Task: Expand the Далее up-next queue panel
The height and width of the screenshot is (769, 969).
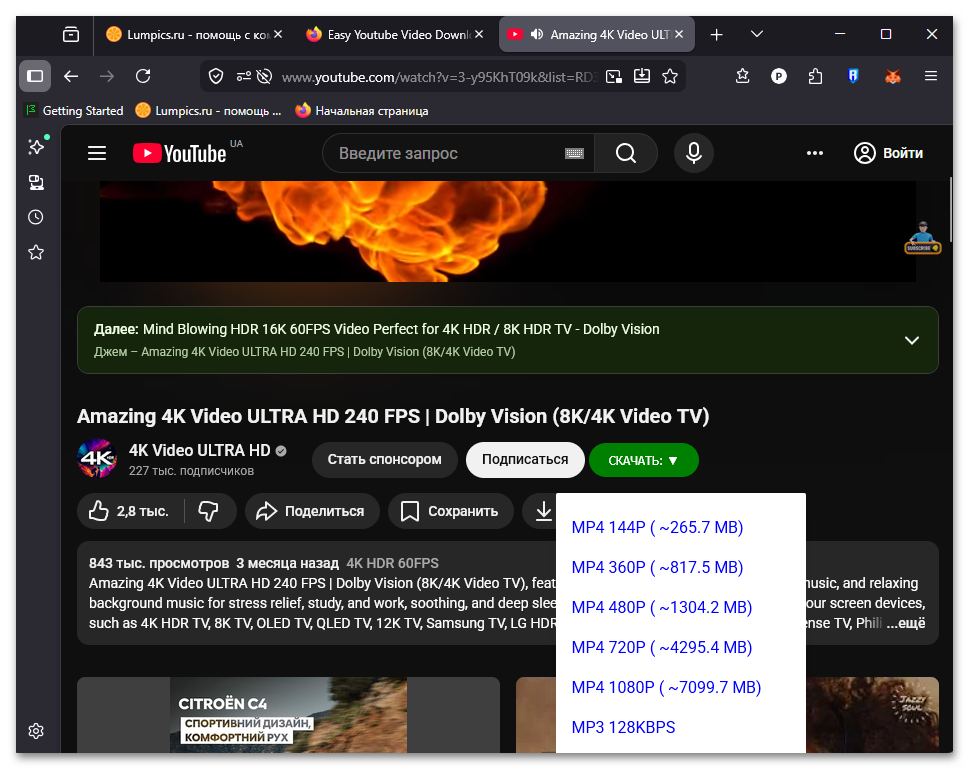Action: pyautogui.click(x=912, y=341)
